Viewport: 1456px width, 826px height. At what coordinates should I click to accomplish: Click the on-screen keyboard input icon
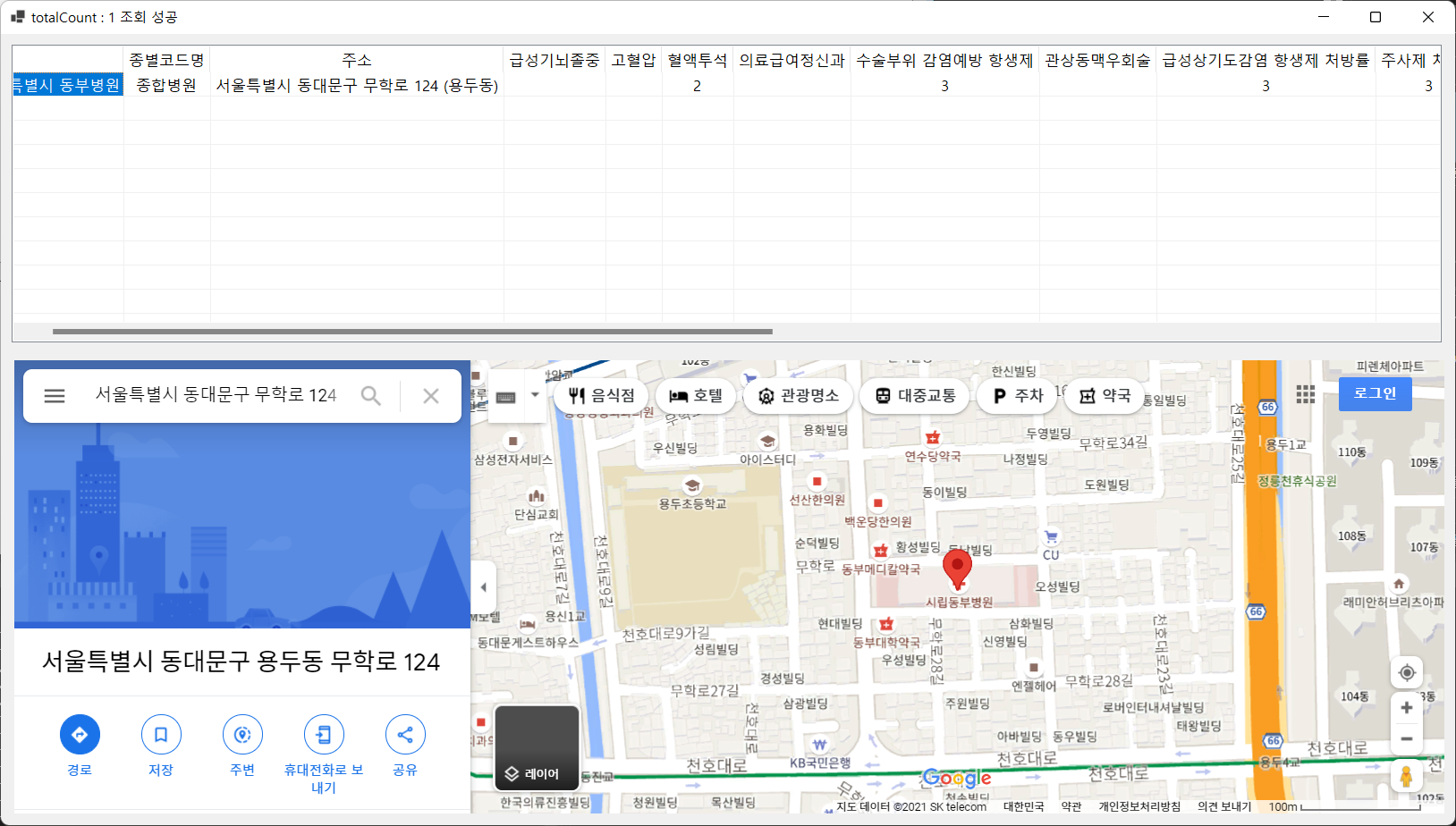506,397
